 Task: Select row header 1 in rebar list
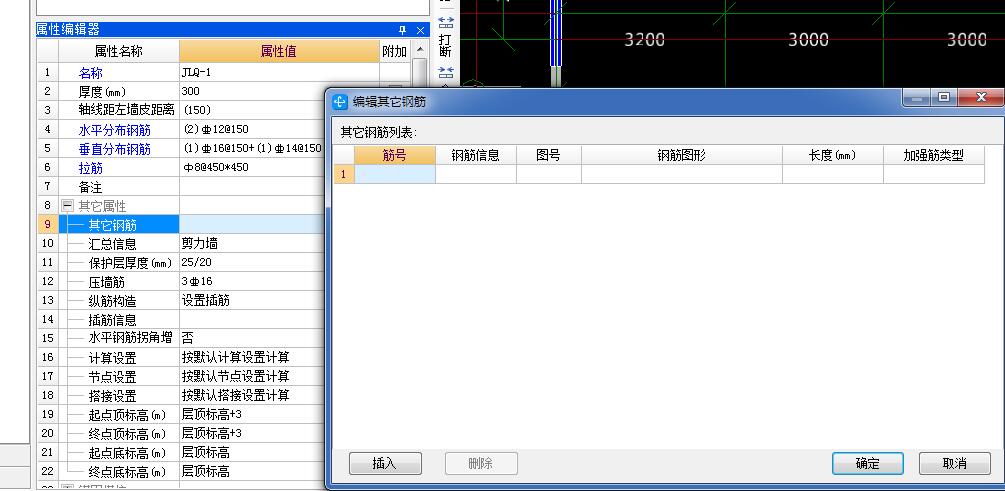(x=344, y=174)
